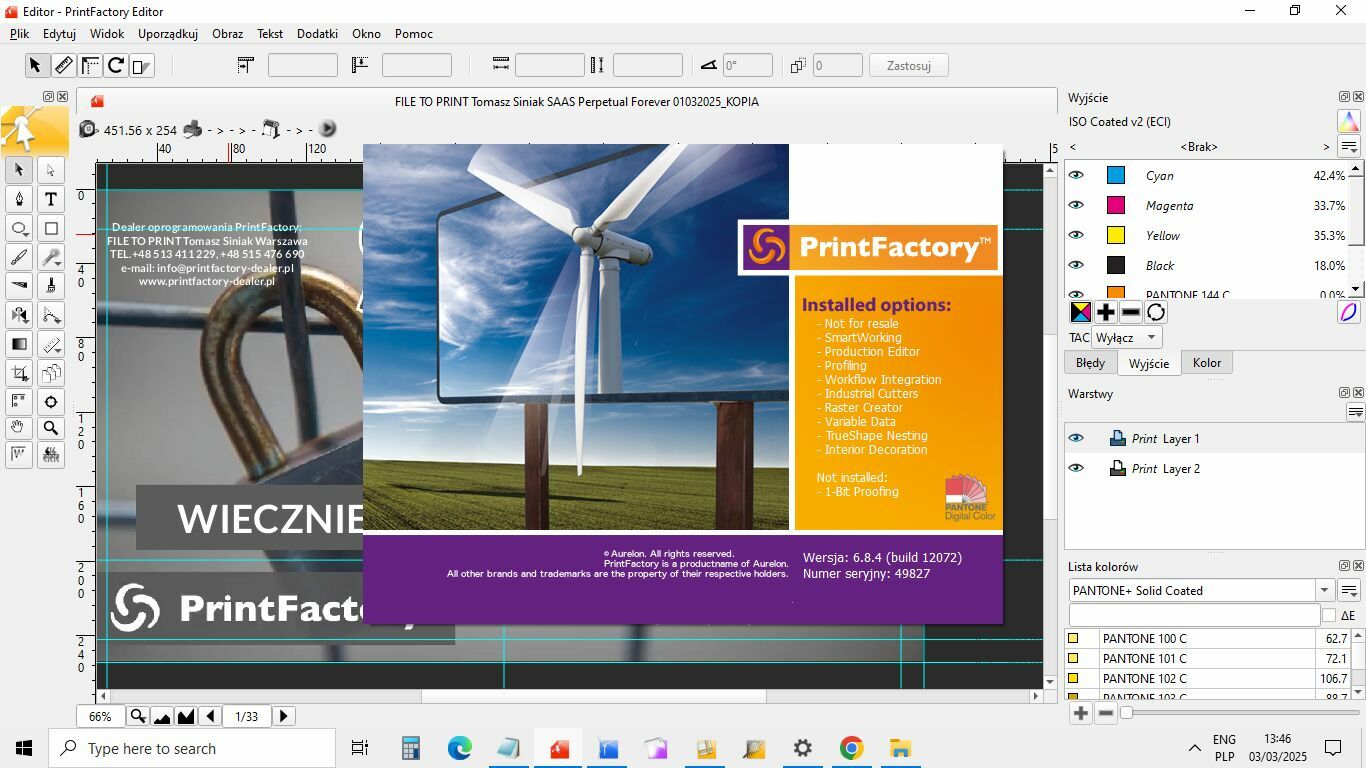Select the Text tool
Viewport: 1366px width, 768px height.
51,199
